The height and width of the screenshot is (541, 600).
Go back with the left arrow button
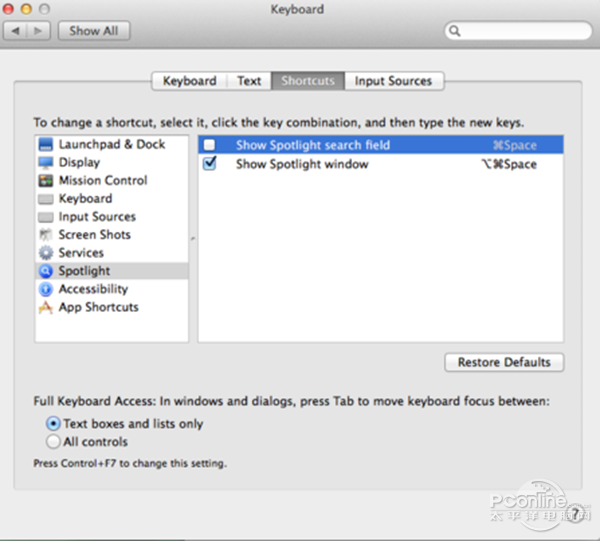pyautogui.click(x=17, y=31)
